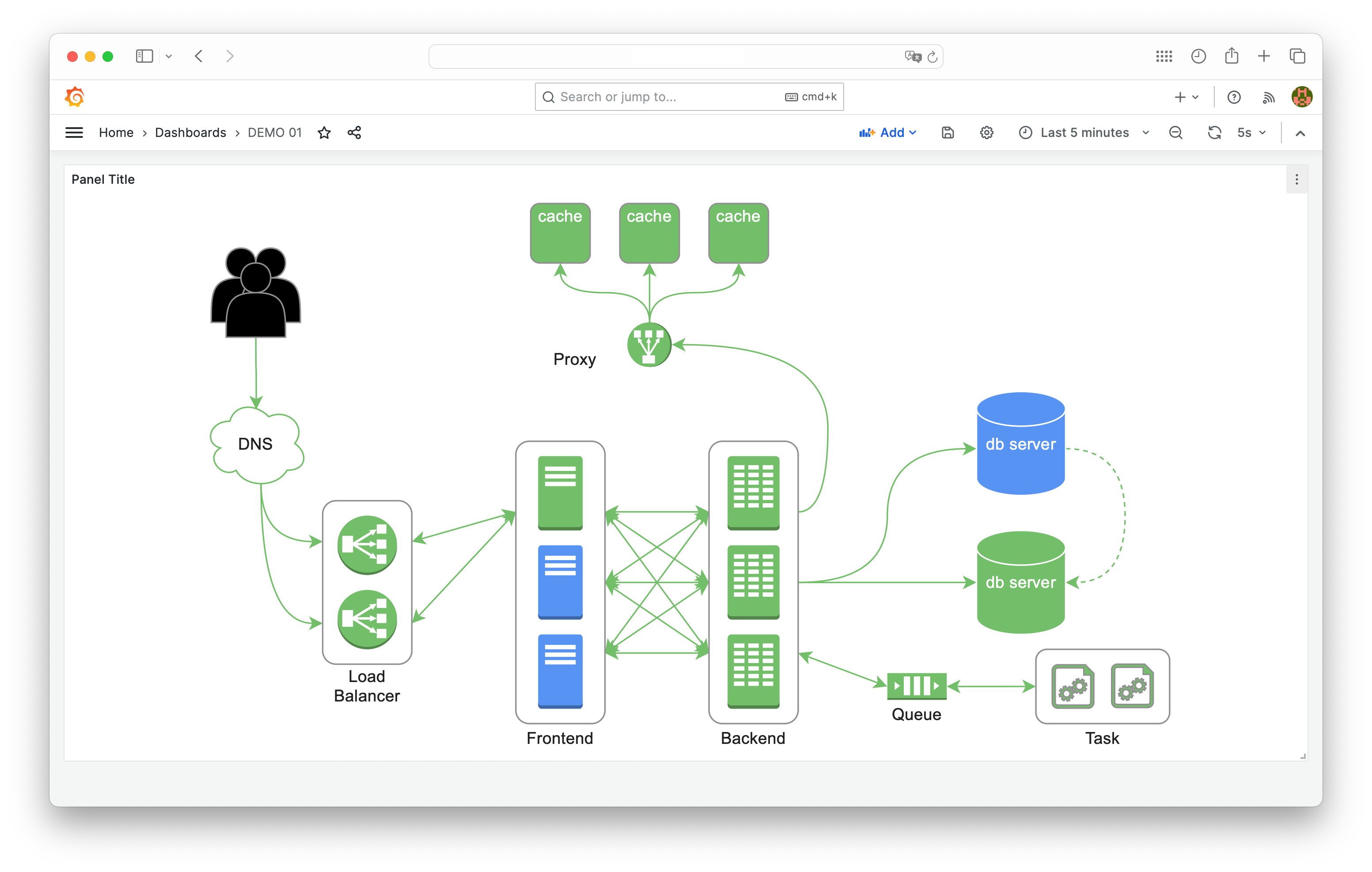Open the 5s refresh interval dropdown
Screen dimensions: 1372x872
click(1251, 133)
